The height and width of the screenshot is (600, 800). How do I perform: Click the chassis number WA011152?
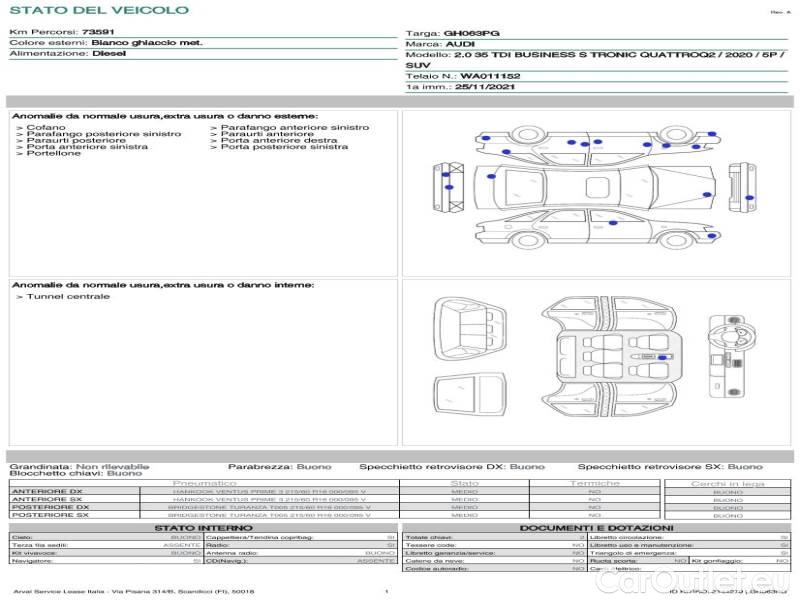[490, 76]
